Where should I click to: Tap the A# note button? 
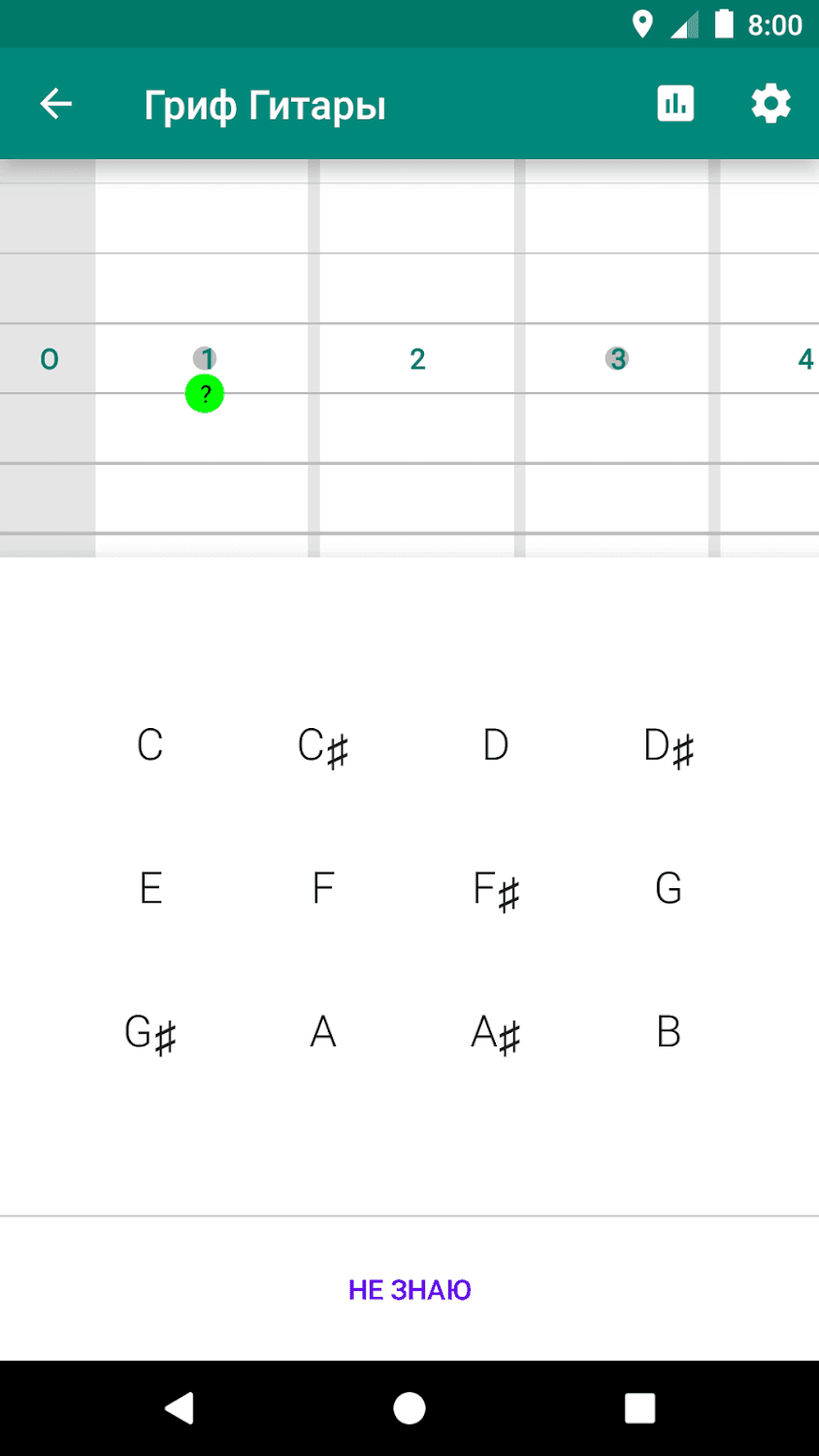tap(496, 1032)
